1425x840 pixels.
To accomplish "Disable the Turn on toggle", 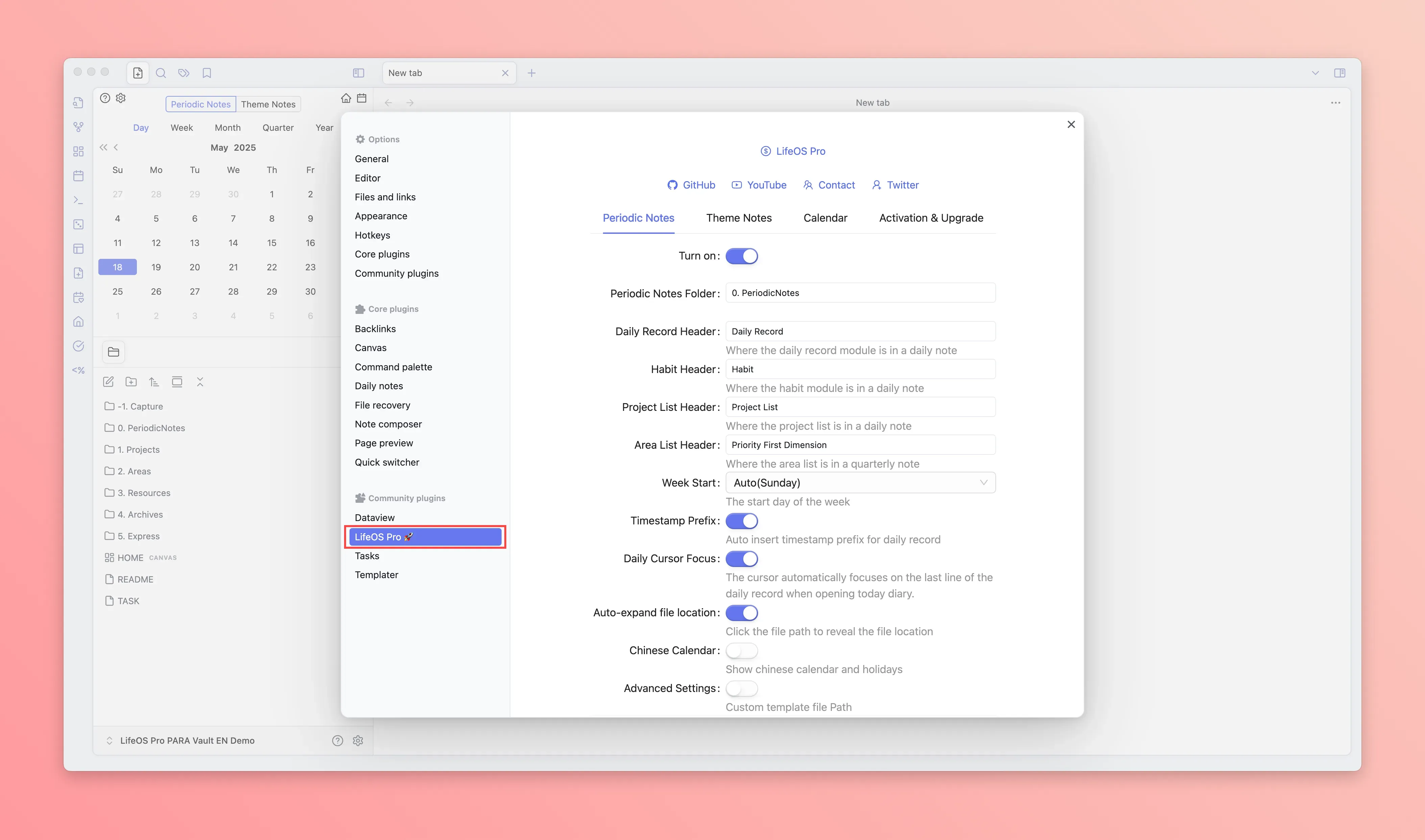I will click(742, 256).
